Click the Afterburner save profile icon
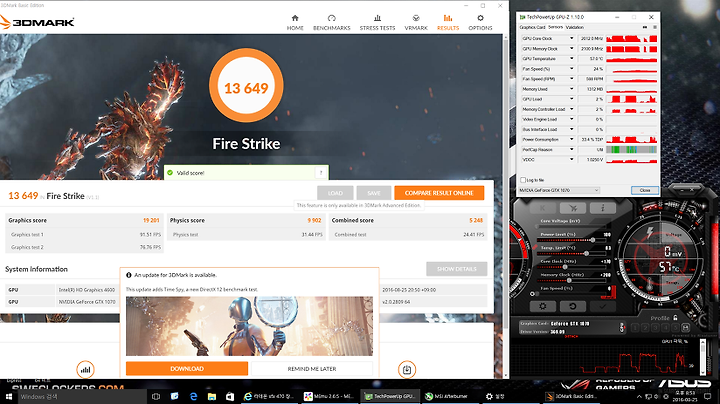 point(686,328)
